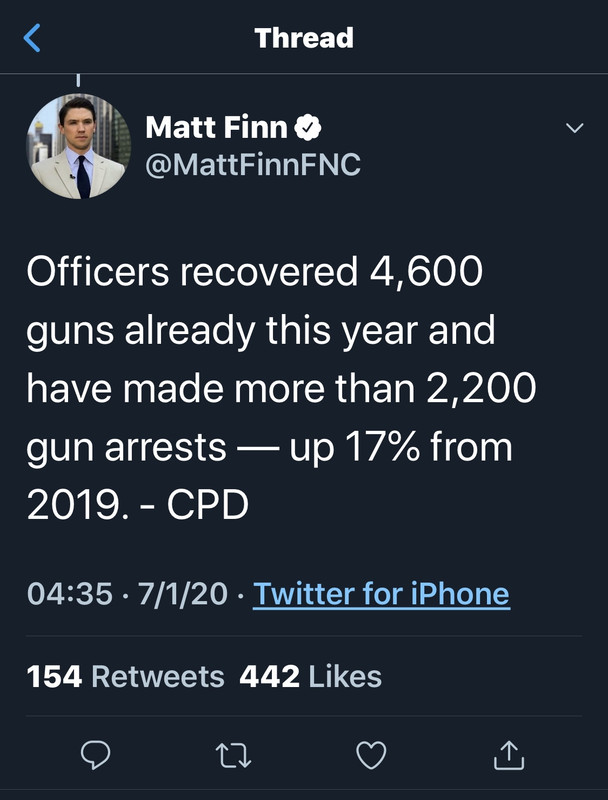The image size is (608, 800).
Task: Open profile via the Matt Finn display name
Action: pos(216,128)
